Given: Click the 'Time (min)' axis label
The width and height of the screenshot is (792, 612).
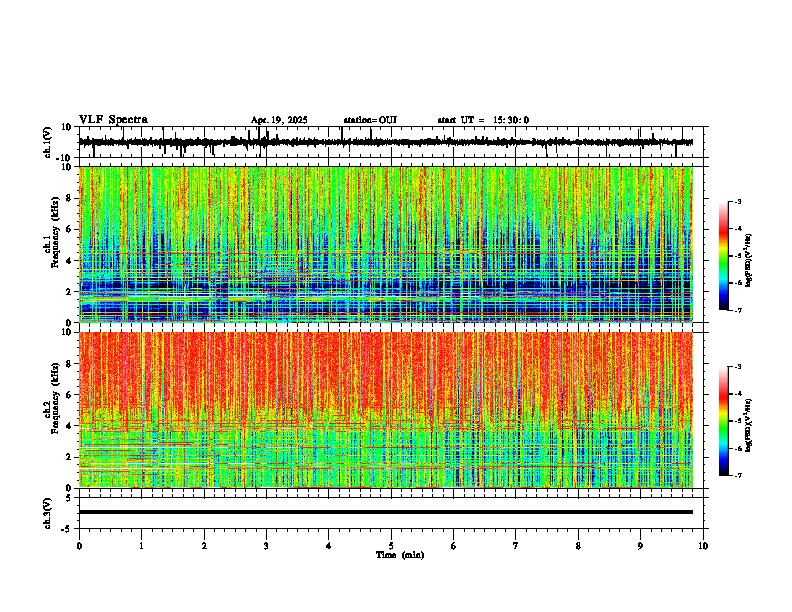Looking at the screenshot, I should tap(400, 555).
